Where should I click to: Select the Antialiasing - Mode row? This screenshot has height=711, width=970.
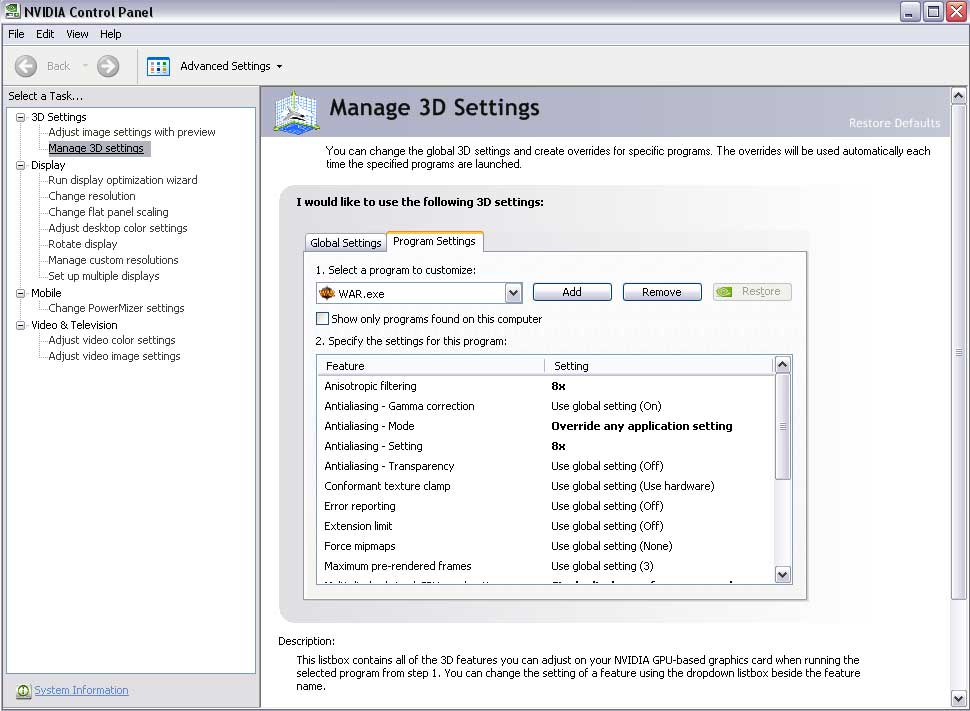point(546,426)
